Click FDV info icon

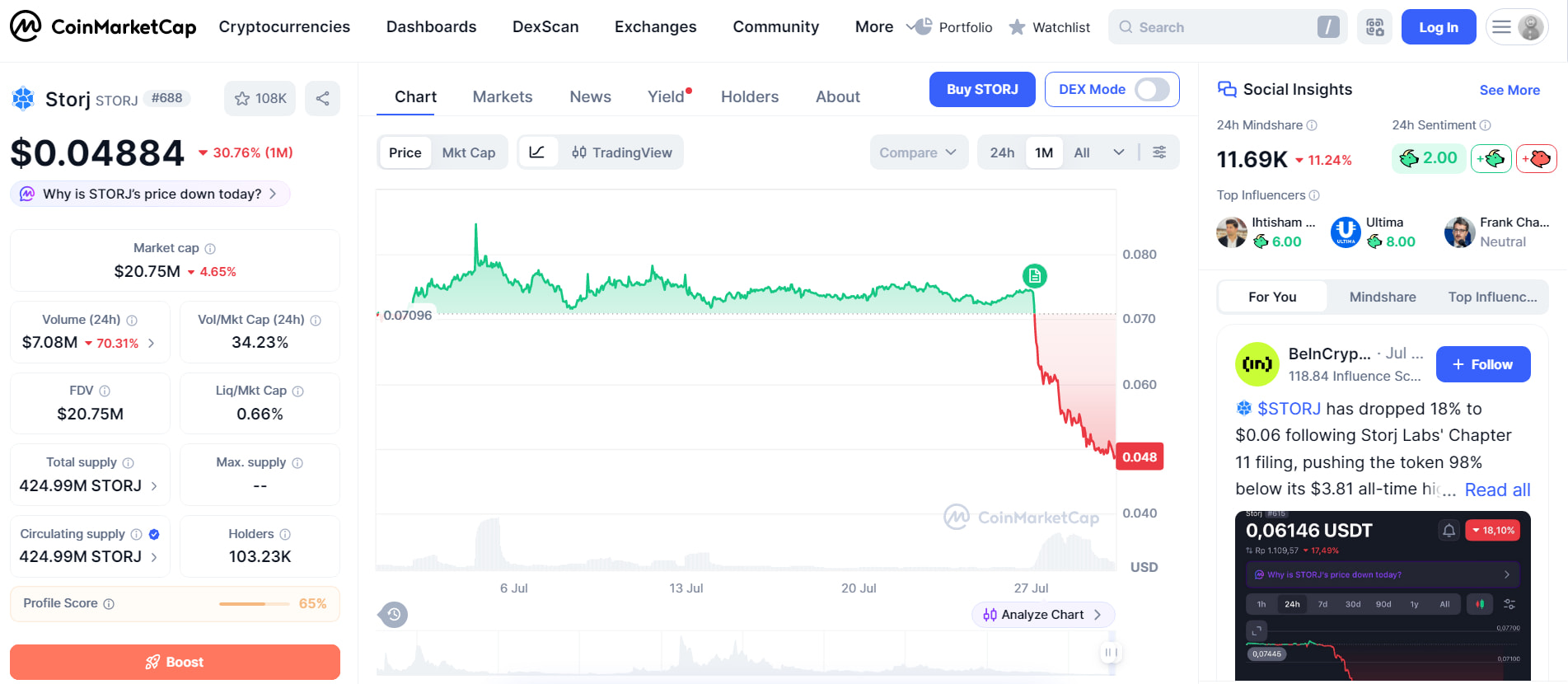coord(105,391)
